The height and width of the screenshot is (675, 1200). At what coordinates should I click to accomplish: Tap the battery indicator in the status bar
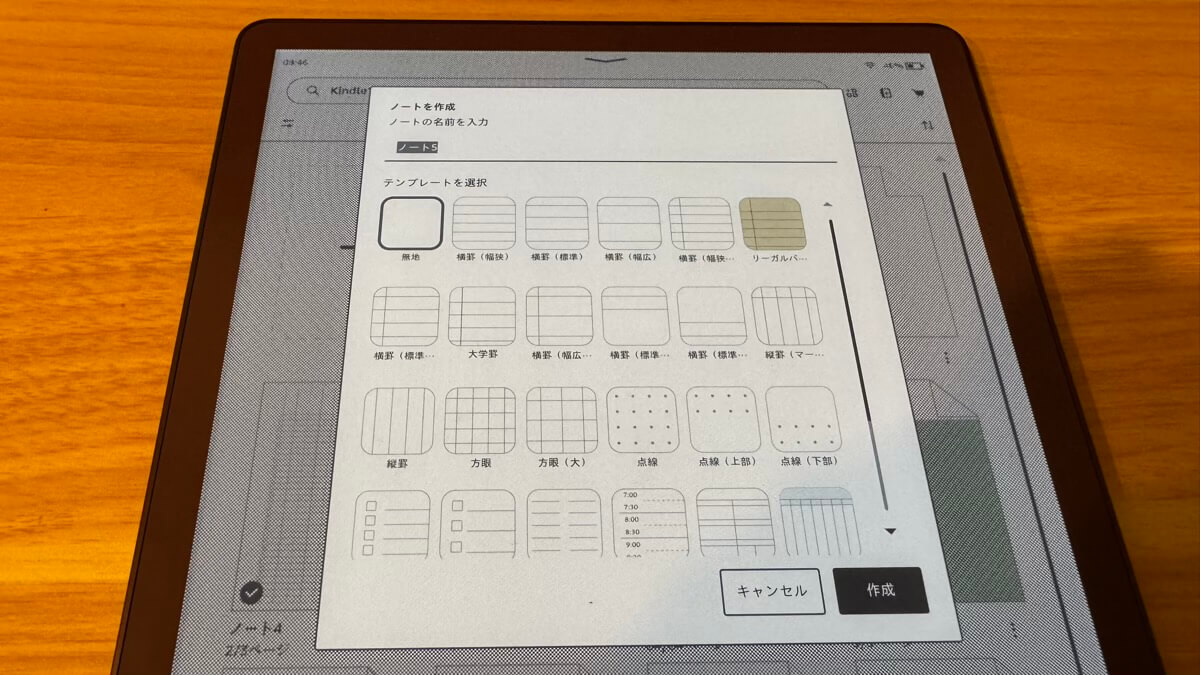[x=914, y=66]
